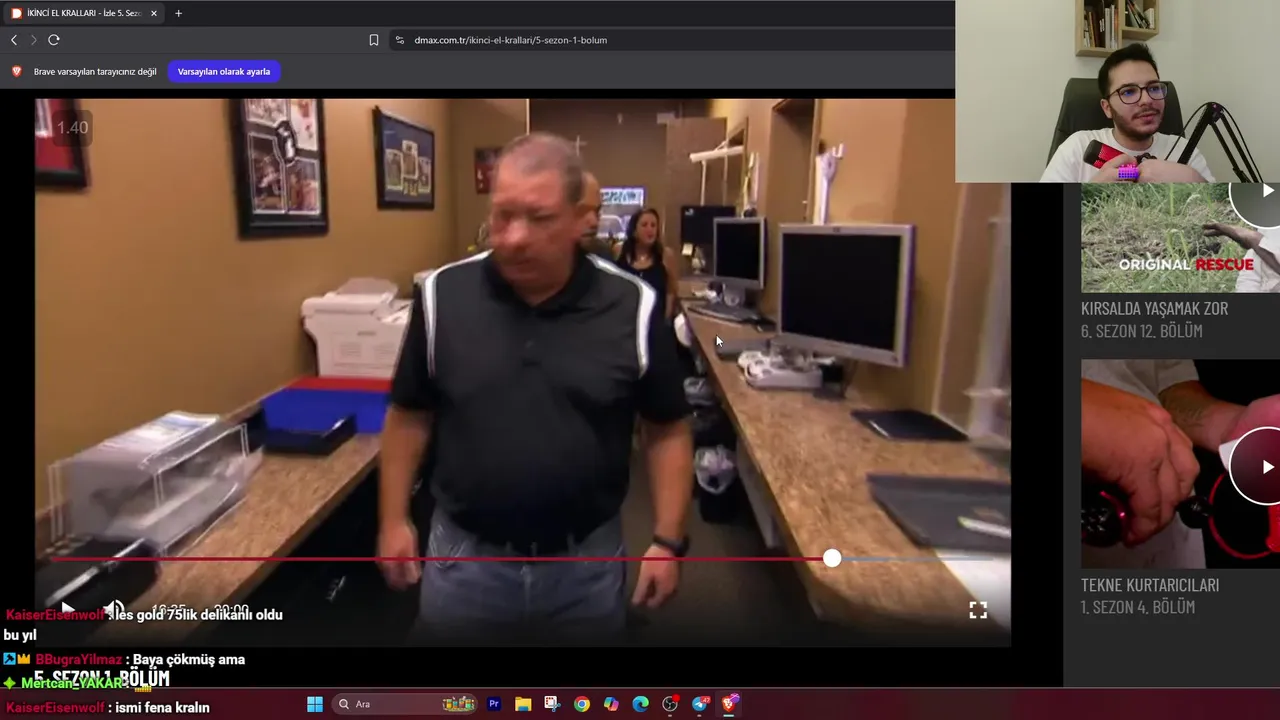Image resolution: width=1280 pixels, height=720 pixels.
Task: Click the BBugraYilmaz chat username
Action: 78,660
